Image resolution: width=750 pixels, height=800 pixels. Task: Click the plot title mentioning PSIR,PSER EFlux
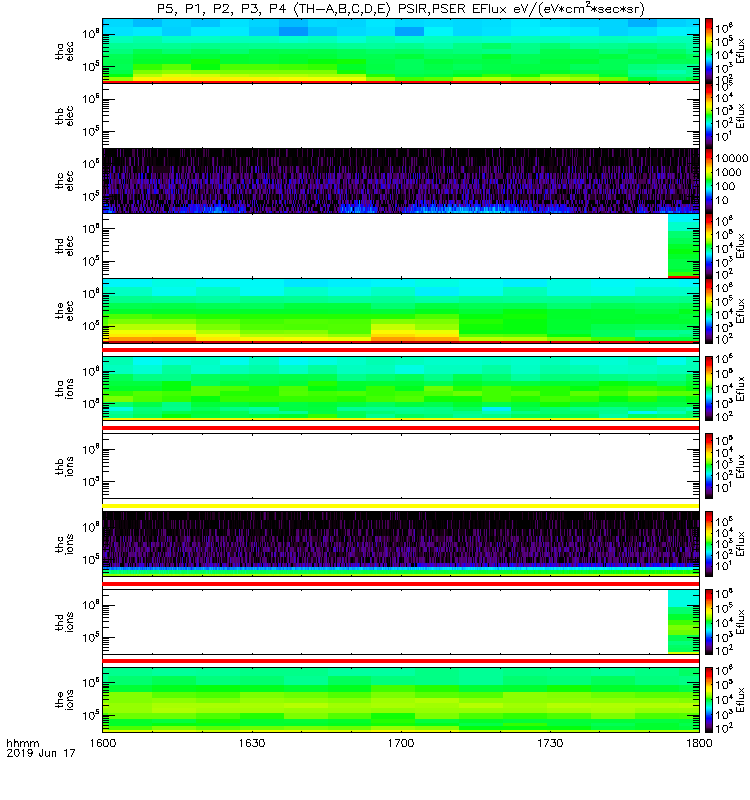tap(401, 9)
